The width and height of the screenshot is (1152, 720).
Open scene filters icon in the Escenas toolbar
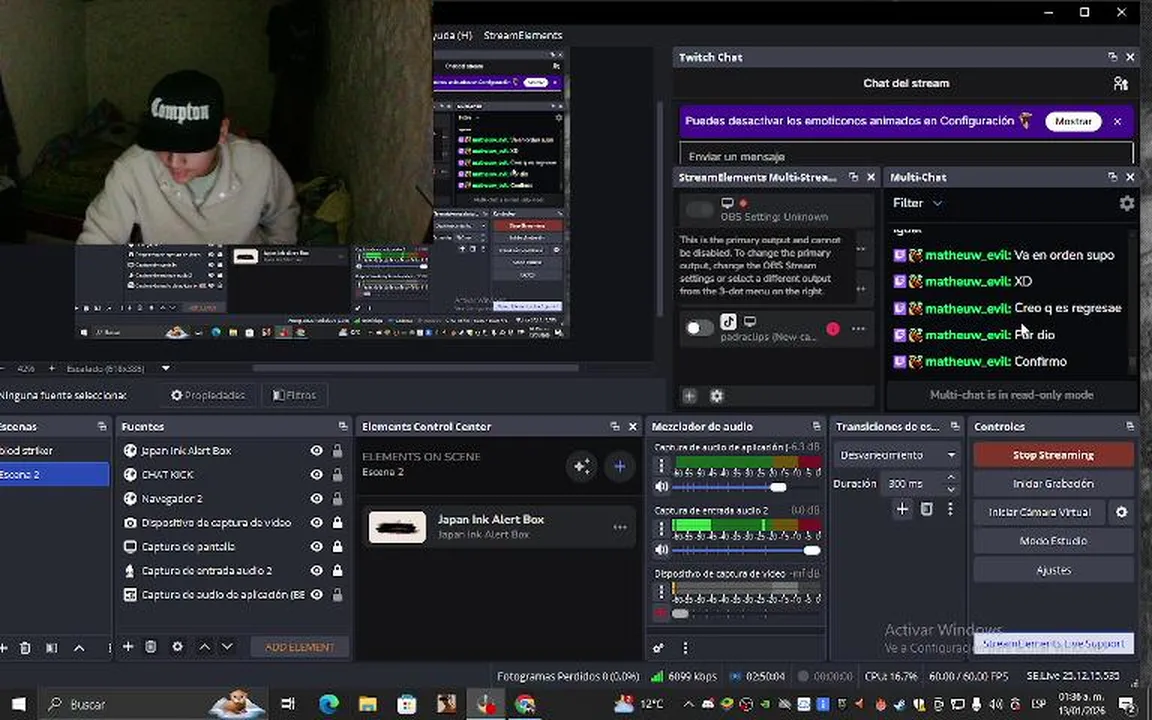click(51, 648)
